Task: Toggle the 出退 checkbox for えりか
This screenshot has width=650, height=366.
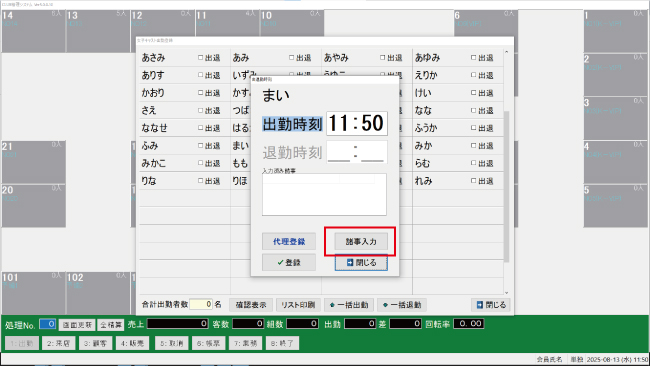Action: pyautogui.click(x=473, y=75)
